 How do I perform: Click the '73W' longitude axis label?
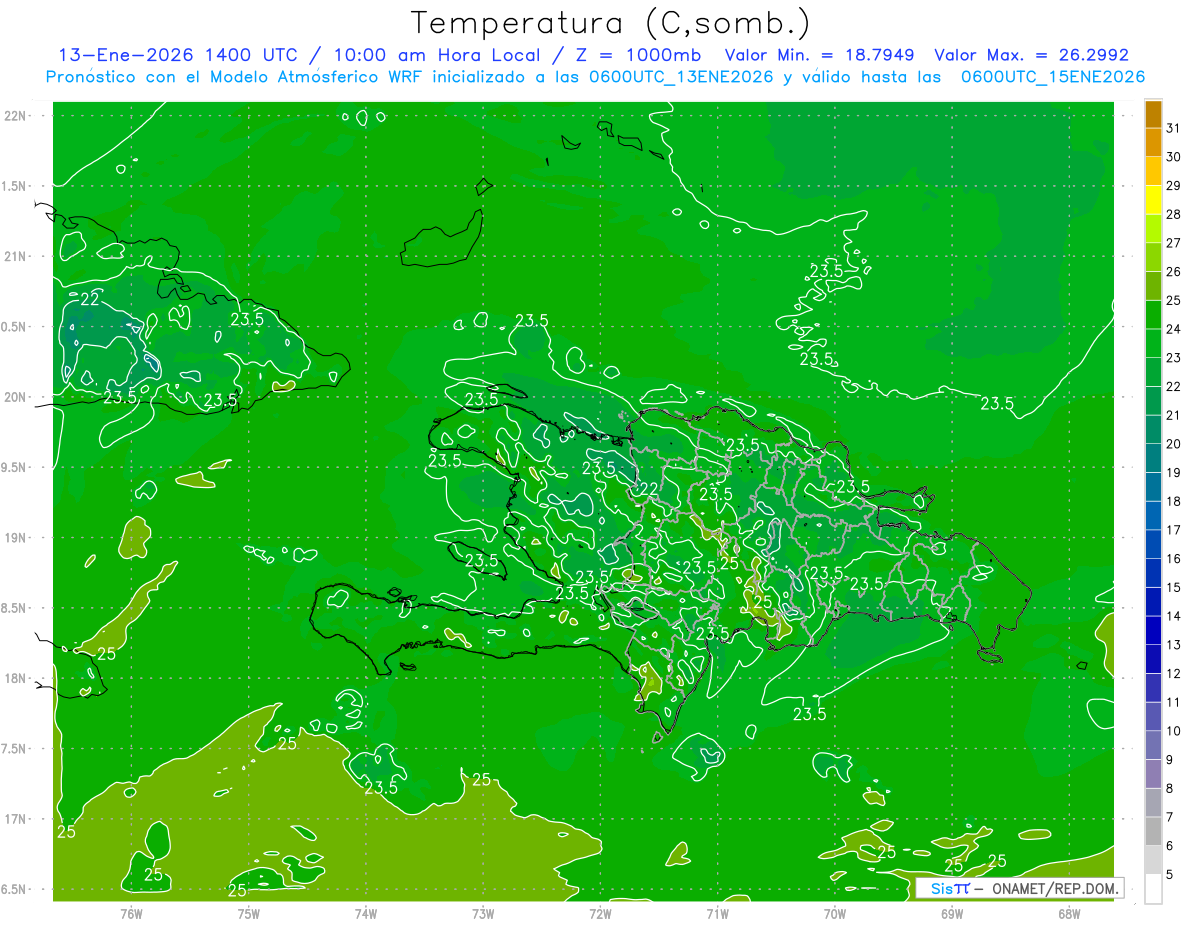(483, 914)
